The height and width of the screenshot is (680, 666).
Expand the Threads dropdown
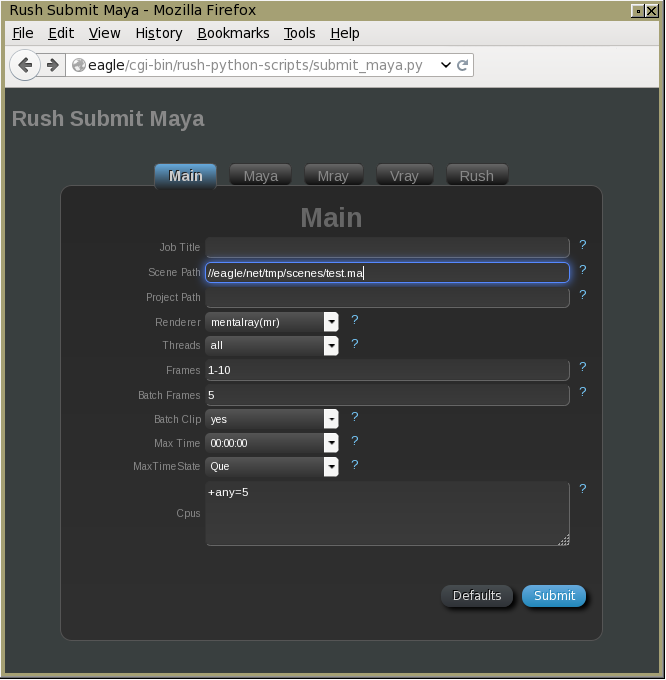point(331,346)
